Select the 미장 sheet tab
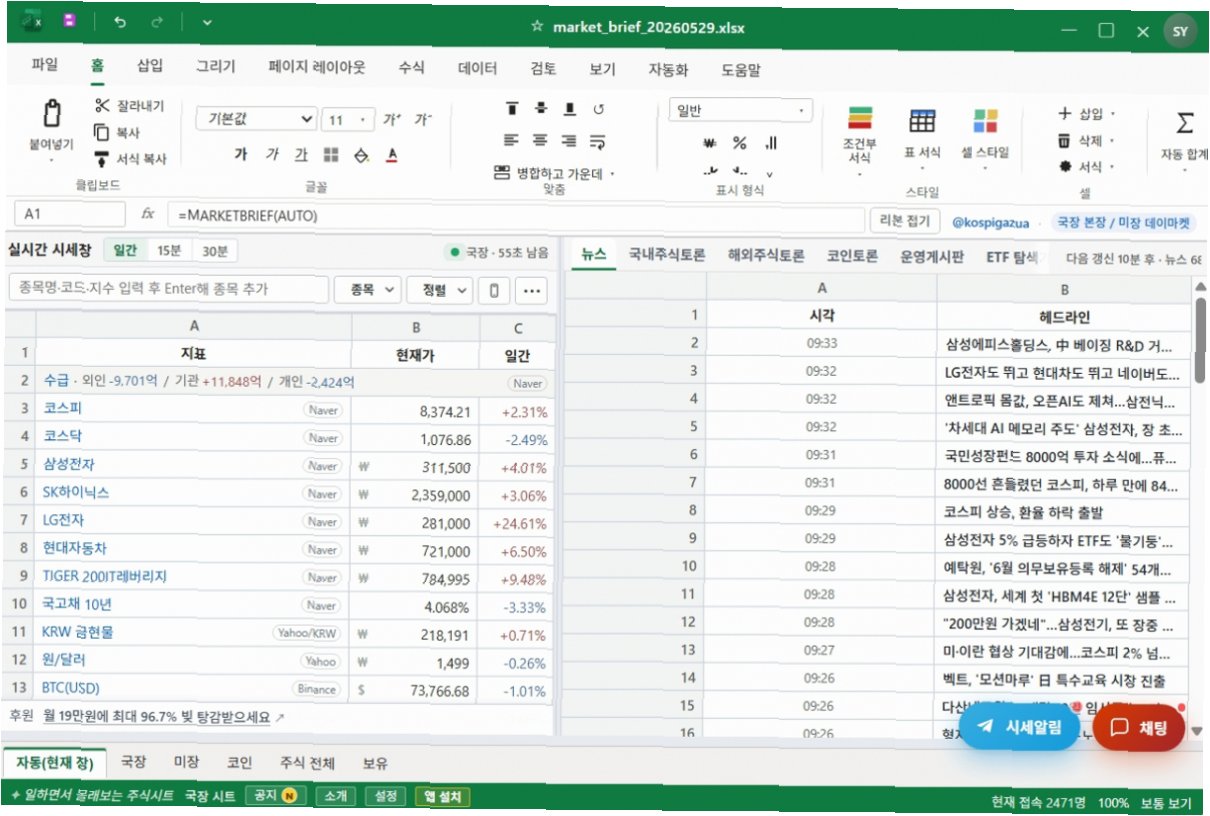Image resolution: width=1210 pixels, height=816 pixels. 186,762
